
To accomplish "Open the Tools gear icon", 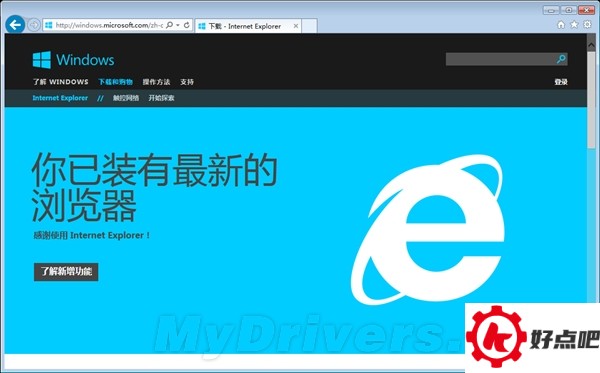I will 587,25.
